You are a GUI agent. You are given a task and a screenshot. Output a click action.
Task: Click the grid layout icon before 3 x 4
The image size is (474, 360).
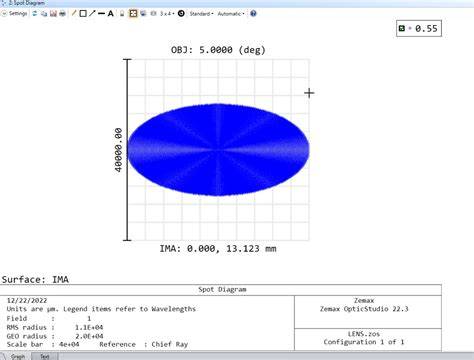click(x=153, y=14)
